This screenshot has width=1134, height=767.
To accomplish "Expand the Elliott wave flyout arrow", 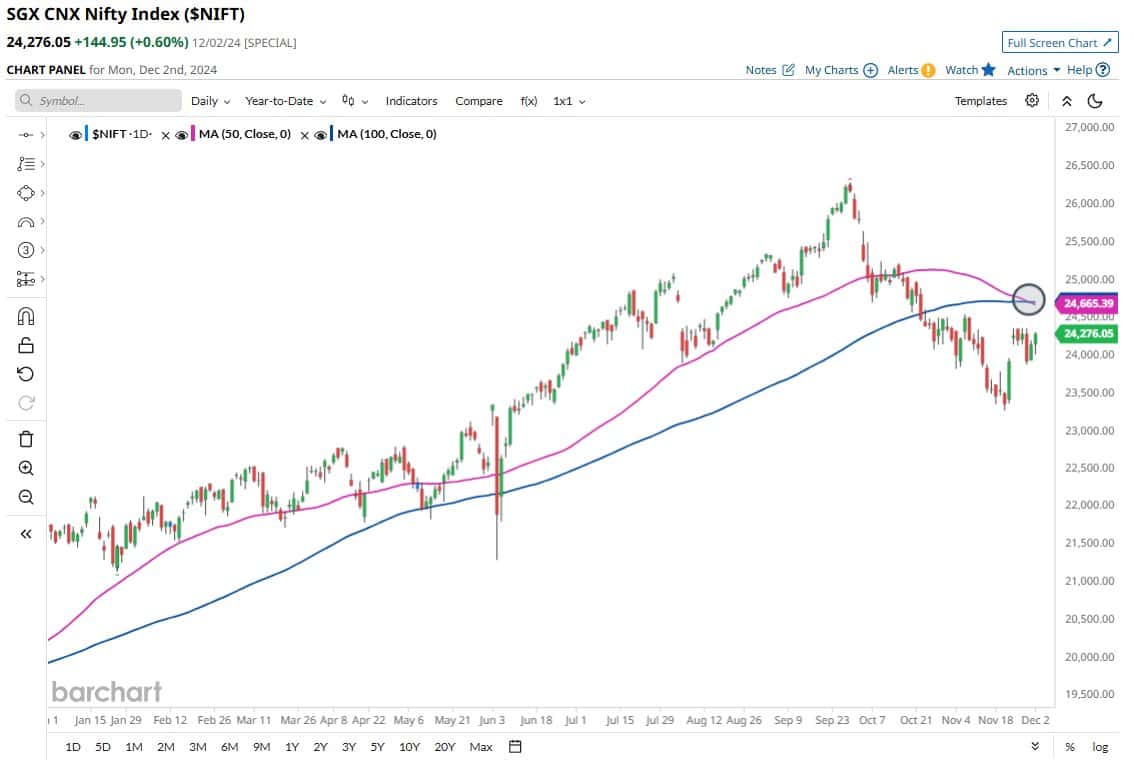I will 43,250.
